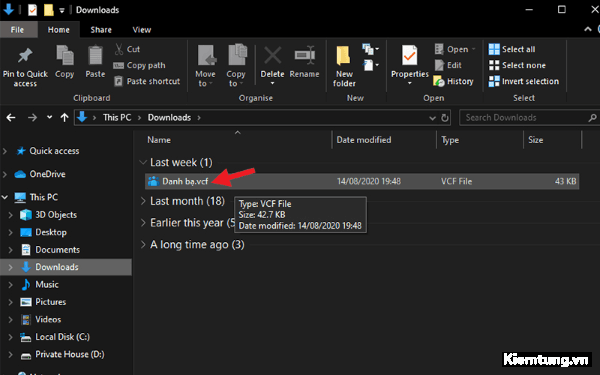Click the Easy access icon in New group
Image resolution: width=600 pixels, height=375 pixels.
370,65
